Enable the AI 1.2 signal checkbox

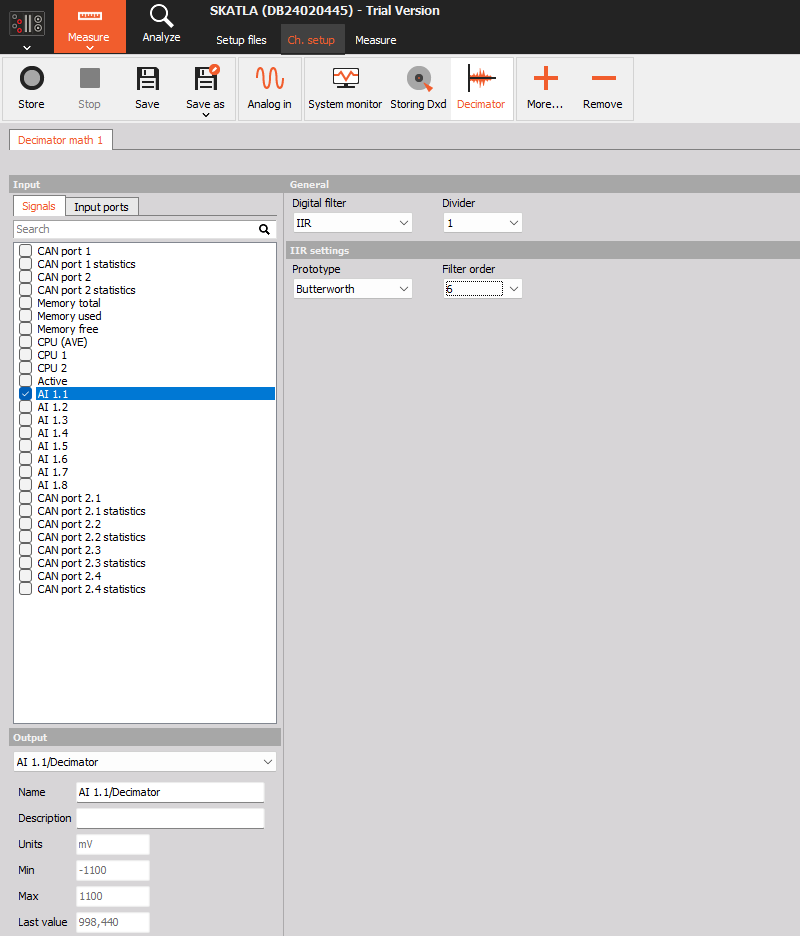tap(25, 407)
